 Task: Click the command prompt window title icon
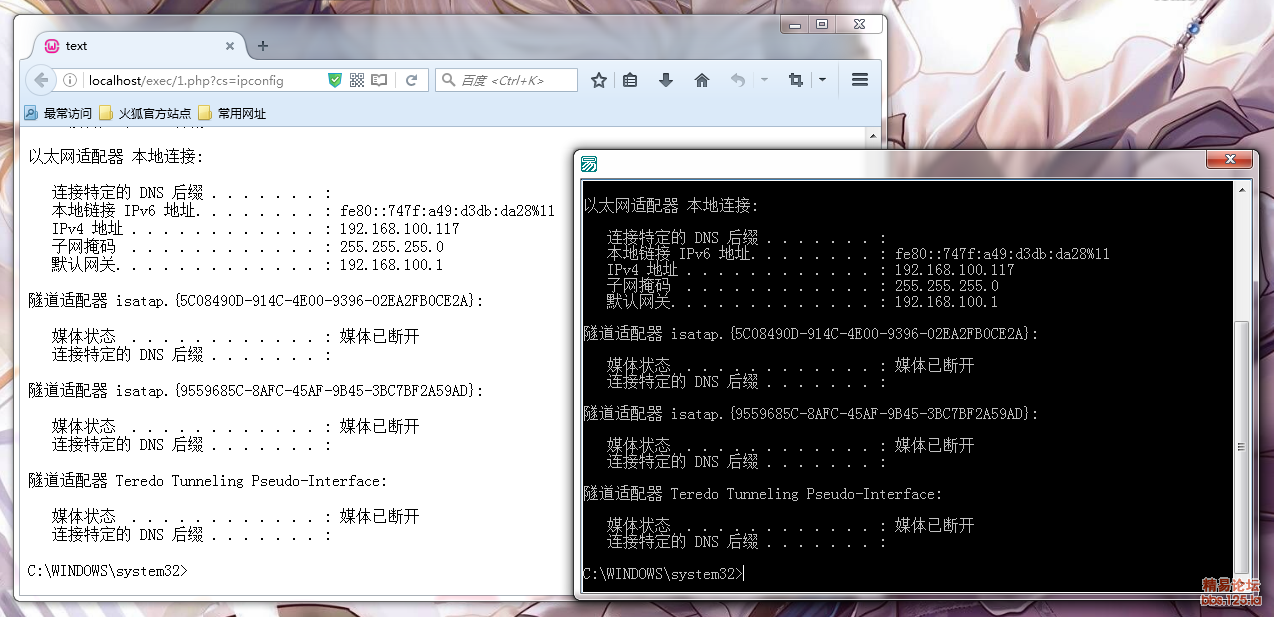tap(589, 164)
